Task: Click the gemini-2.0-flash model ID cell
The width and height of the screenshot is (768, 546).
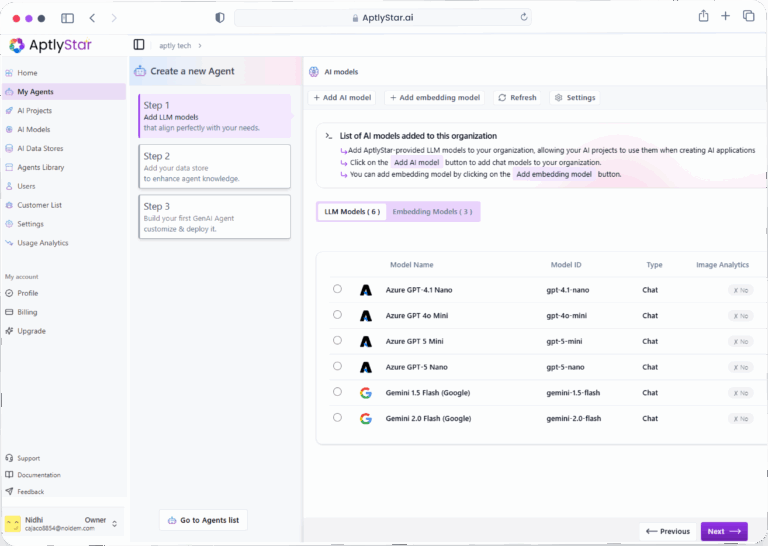Action: click(574, 419)
